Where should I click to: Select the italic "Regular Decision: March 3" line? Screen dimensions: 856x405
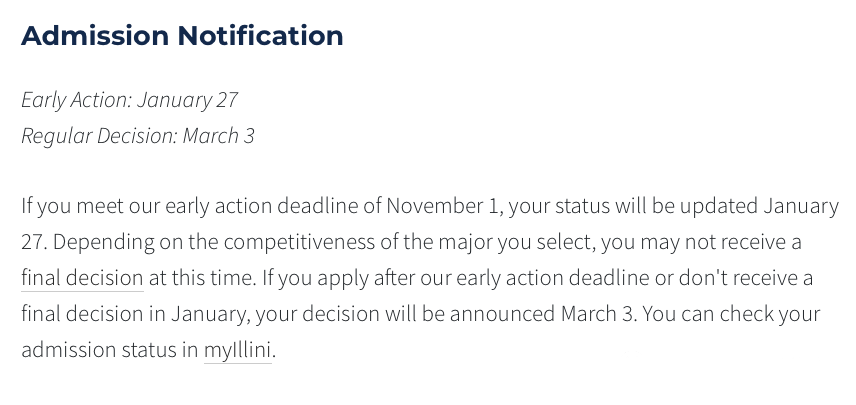point(138,135)
